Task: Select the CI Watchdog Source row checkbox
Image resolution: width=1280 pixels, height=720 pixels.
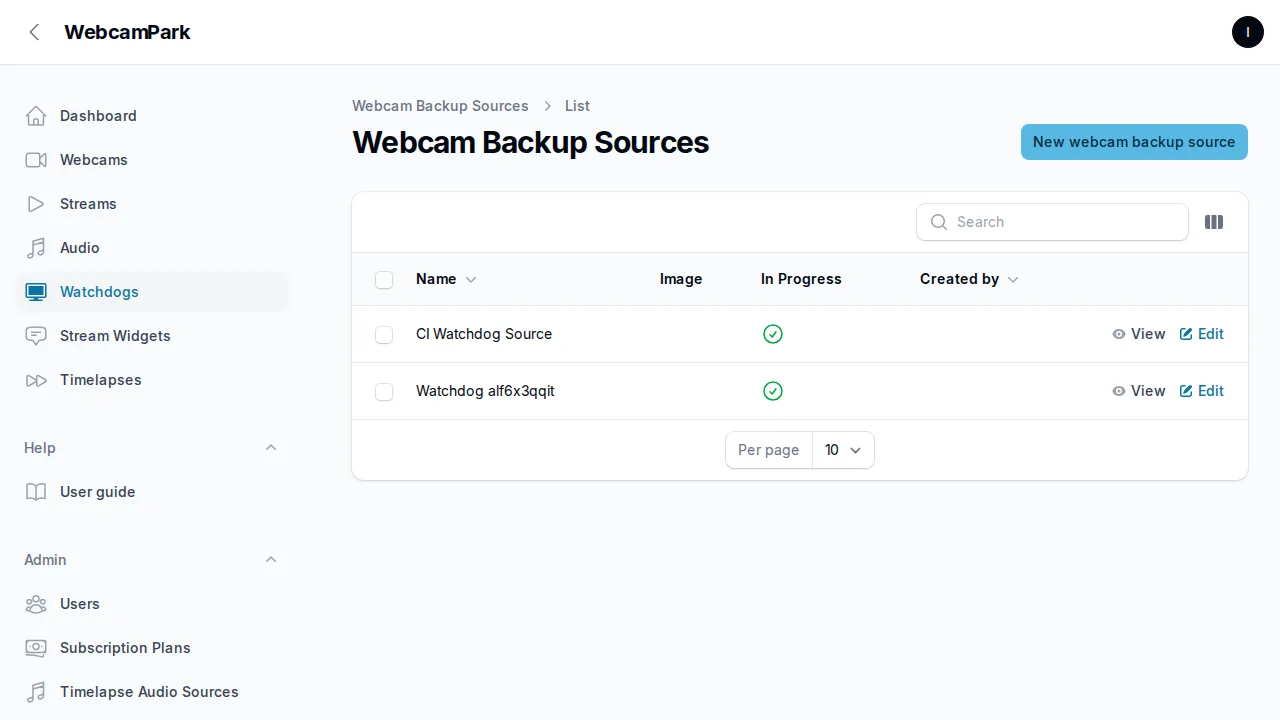Action: coord(384,335)
